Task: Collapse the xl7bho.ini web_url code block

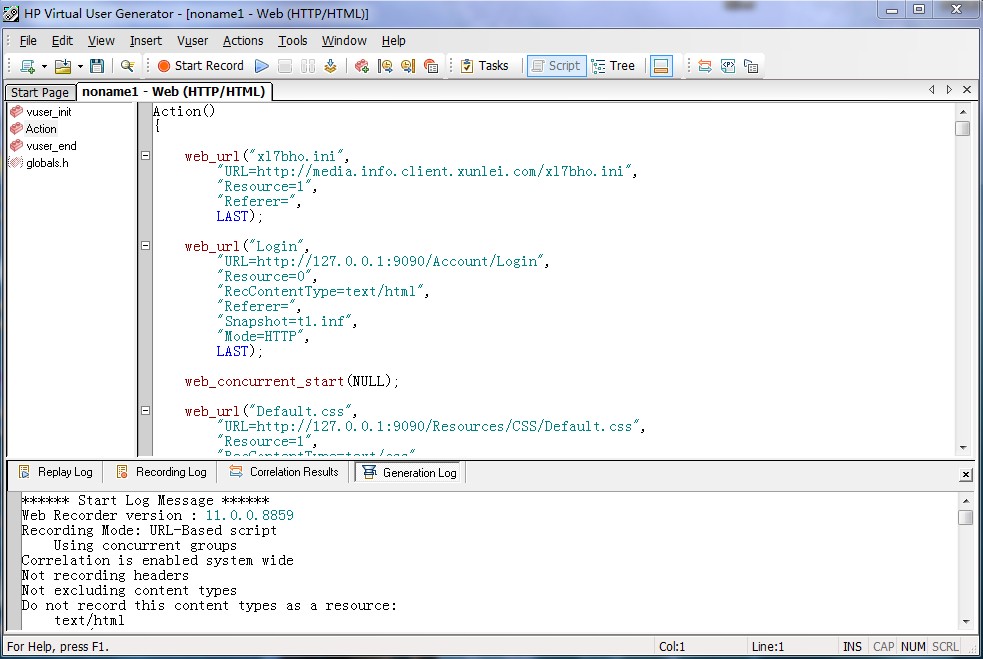Action: point(145,156)
